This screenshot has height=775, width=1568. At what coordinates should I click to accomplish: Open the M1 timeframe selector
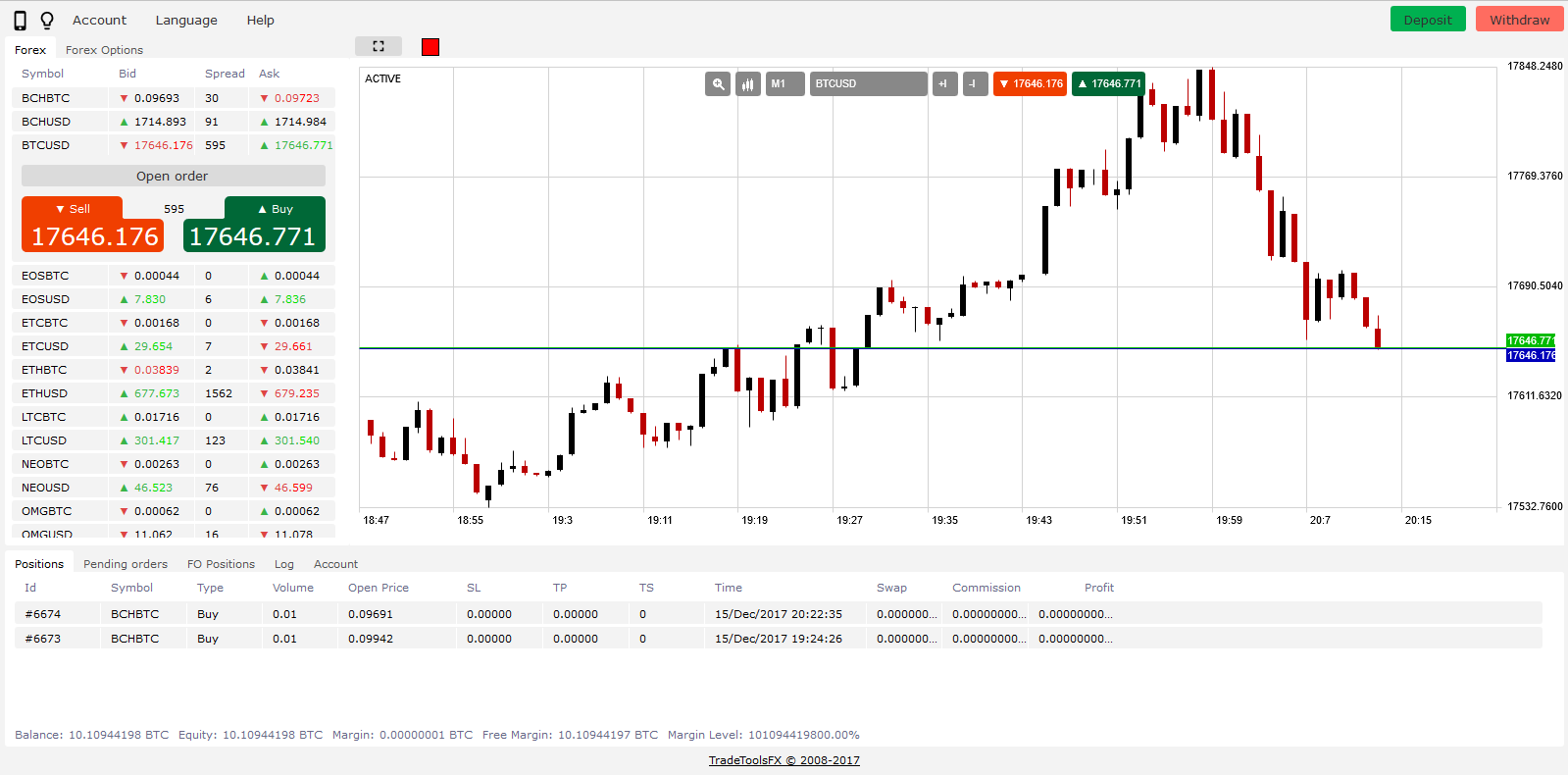(784, 84)
